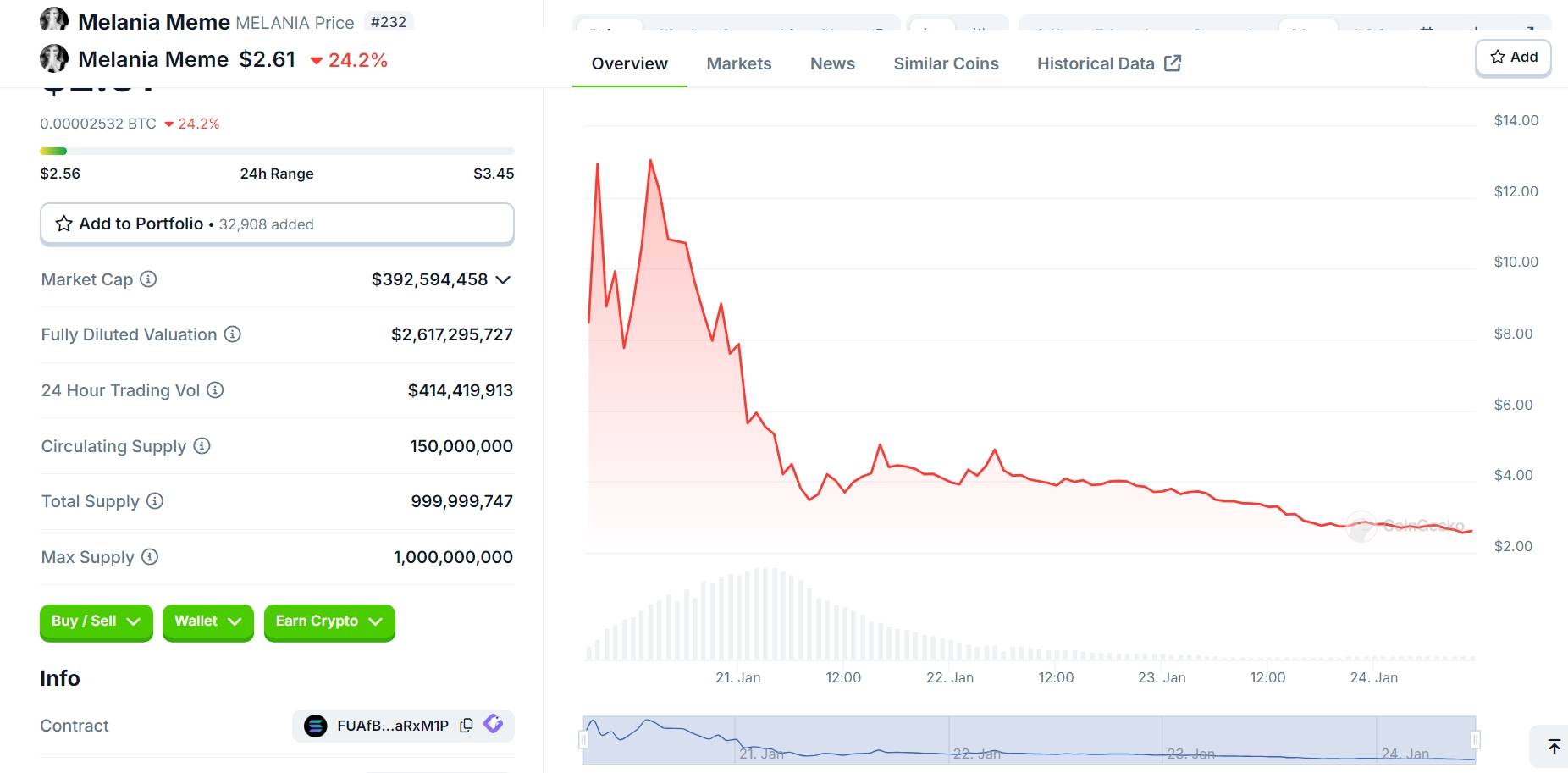This screenshot has height=773, width=1568.
Task: Open the Earn Crypto dropdown
Action: coord(329,621)
